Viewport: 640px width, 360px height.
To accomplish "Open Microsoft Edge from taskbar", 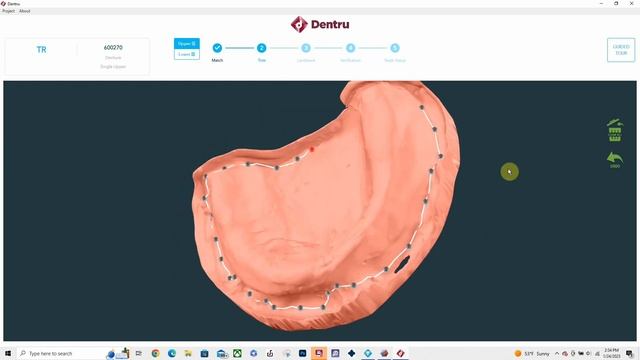I will (x=172, y=353).
